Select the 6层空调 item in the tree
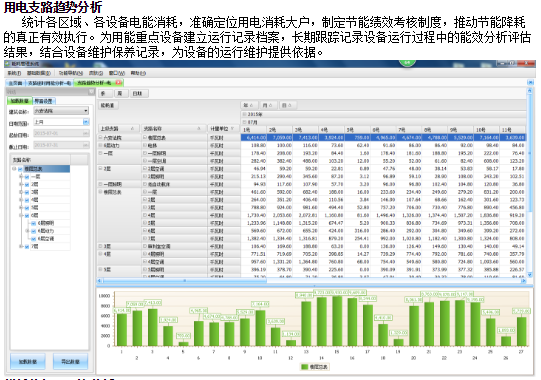 tap(46, 239)
